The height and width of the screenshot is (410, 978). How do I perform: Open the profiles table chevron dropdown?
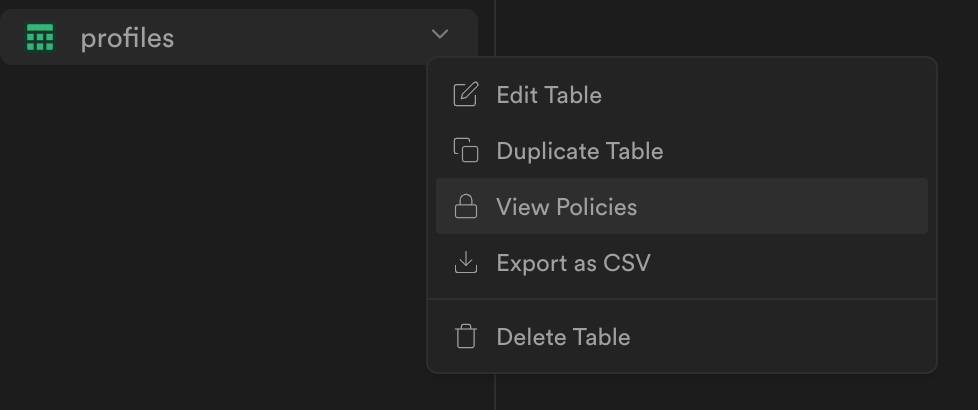point(440,35)
